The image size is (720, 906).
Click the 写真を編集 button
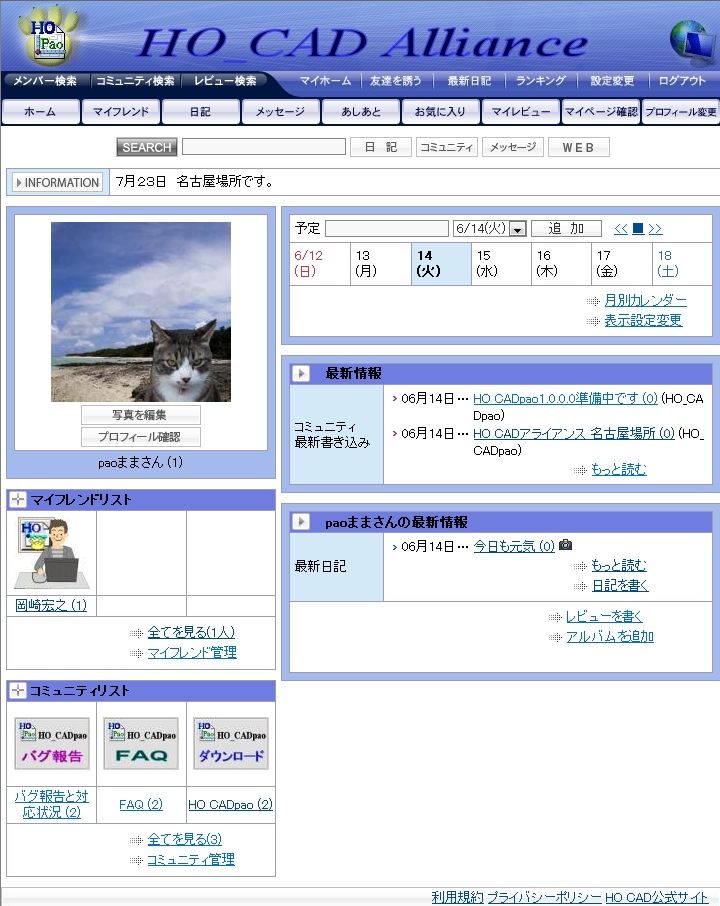pyautogui.click(x=140, y=415)
